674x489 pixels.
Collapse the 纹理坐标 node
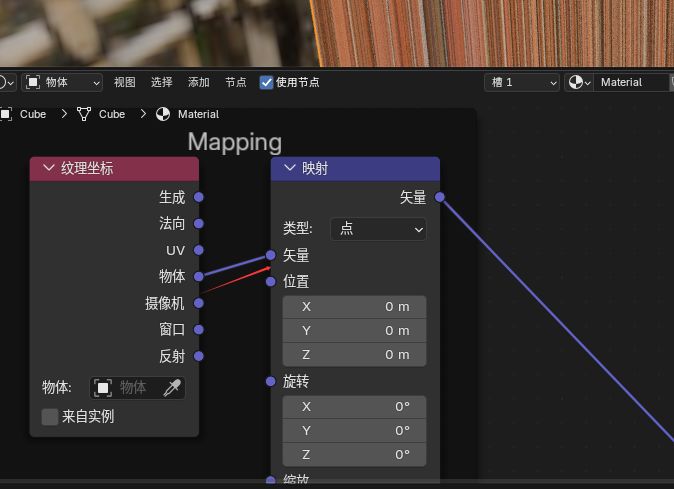[x=48, y=168]
